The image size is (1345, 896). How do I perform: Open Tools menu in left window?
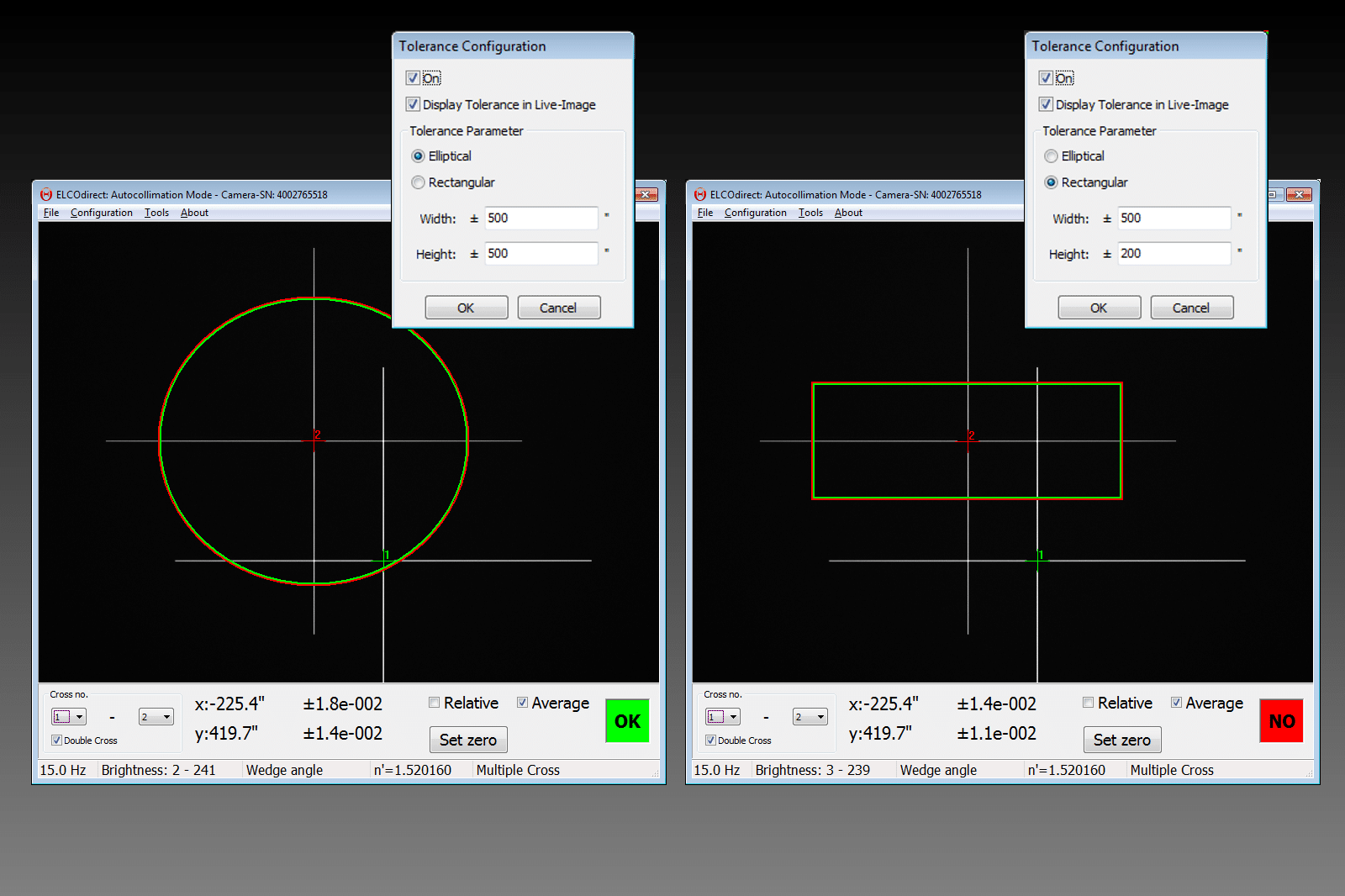click(x=156, y=213)
